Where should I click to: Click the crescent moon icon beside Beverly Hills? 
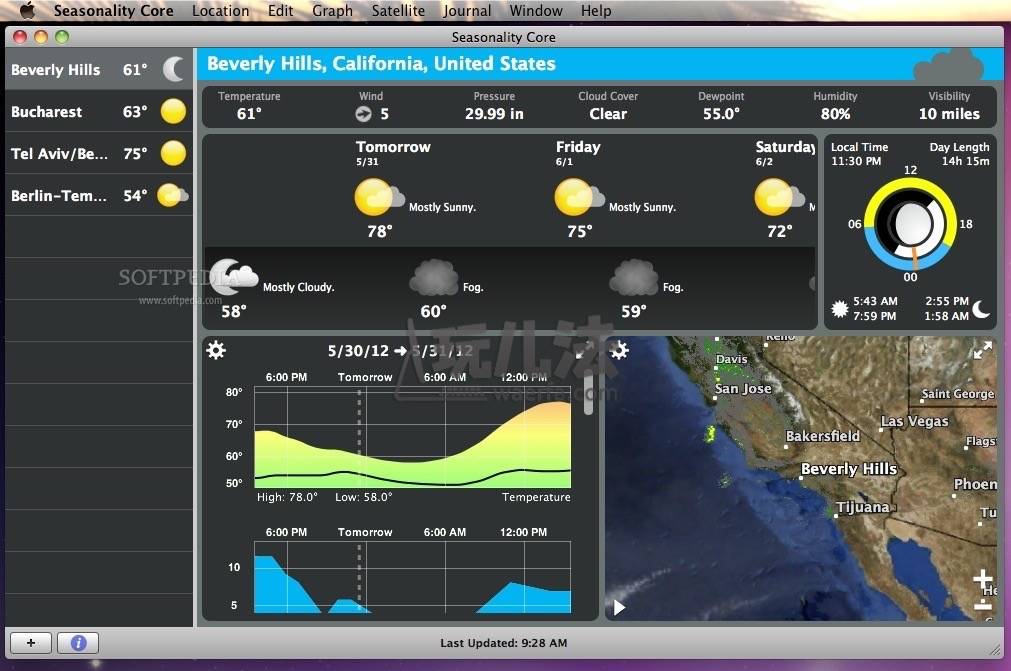pos(173,69)
